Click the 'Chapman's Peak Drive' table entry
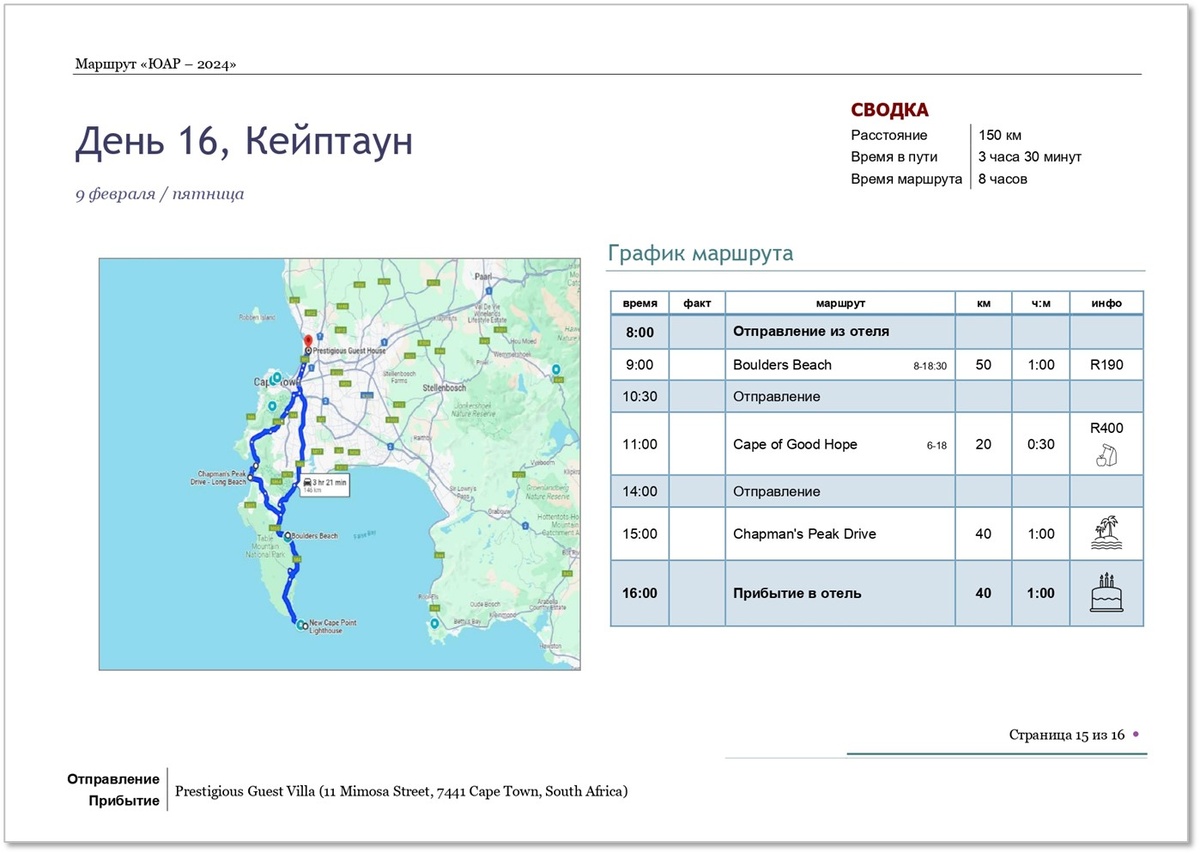The height and width of the screenshot is (854, 1200). pos(805,534)
